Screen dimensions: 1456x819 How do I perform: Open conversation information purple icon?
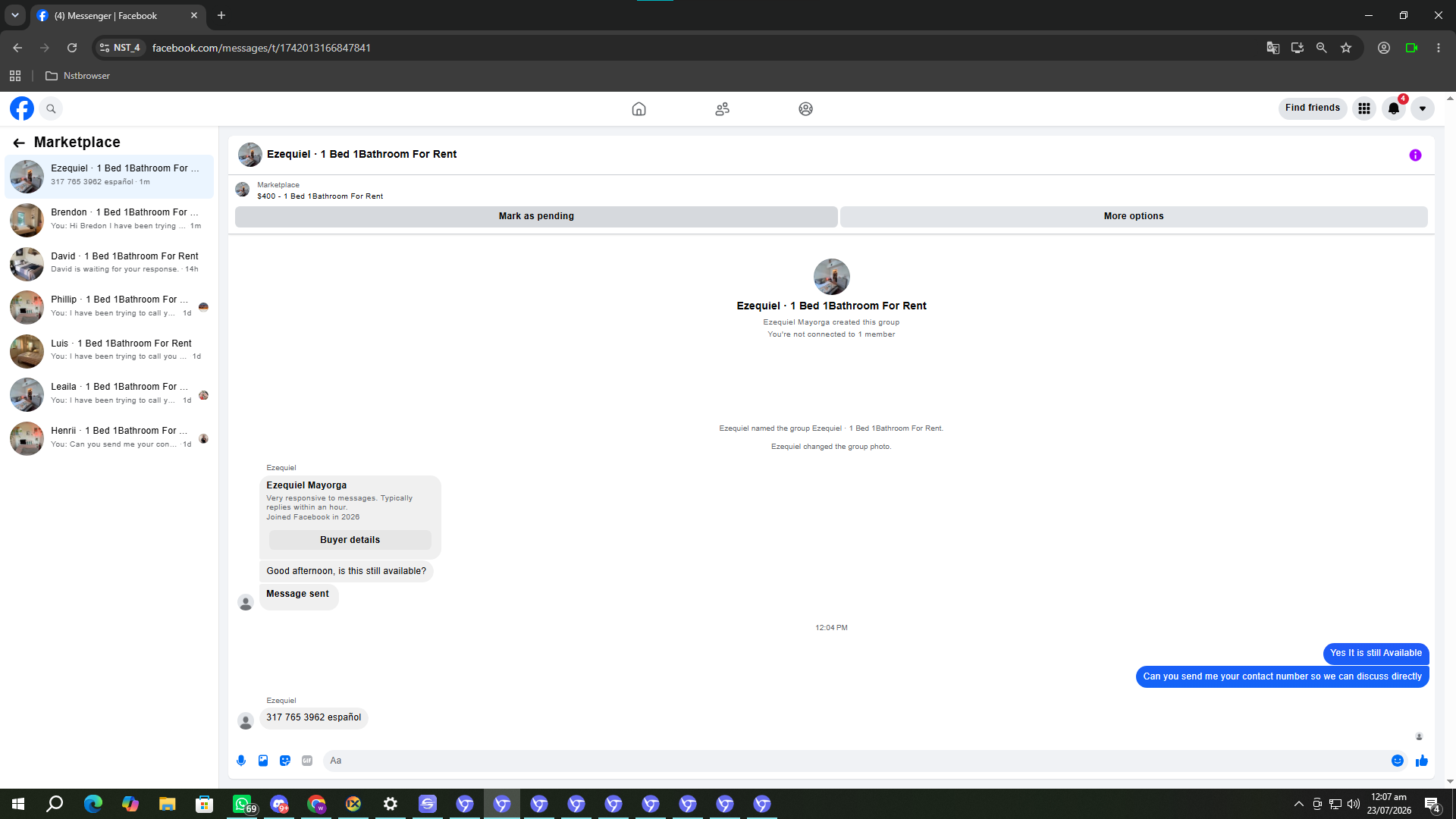pyautogui.click(x=1415, y=155)
